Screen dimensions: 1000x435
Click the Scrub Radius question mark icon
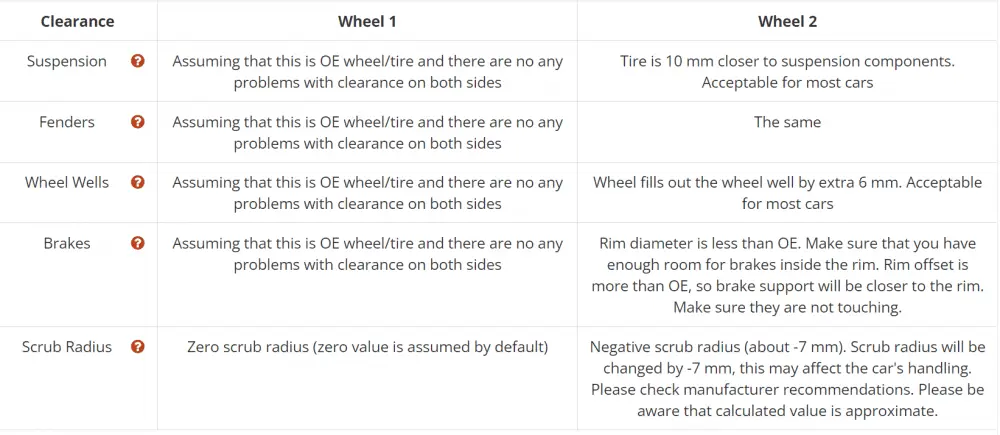coord(138,347)
